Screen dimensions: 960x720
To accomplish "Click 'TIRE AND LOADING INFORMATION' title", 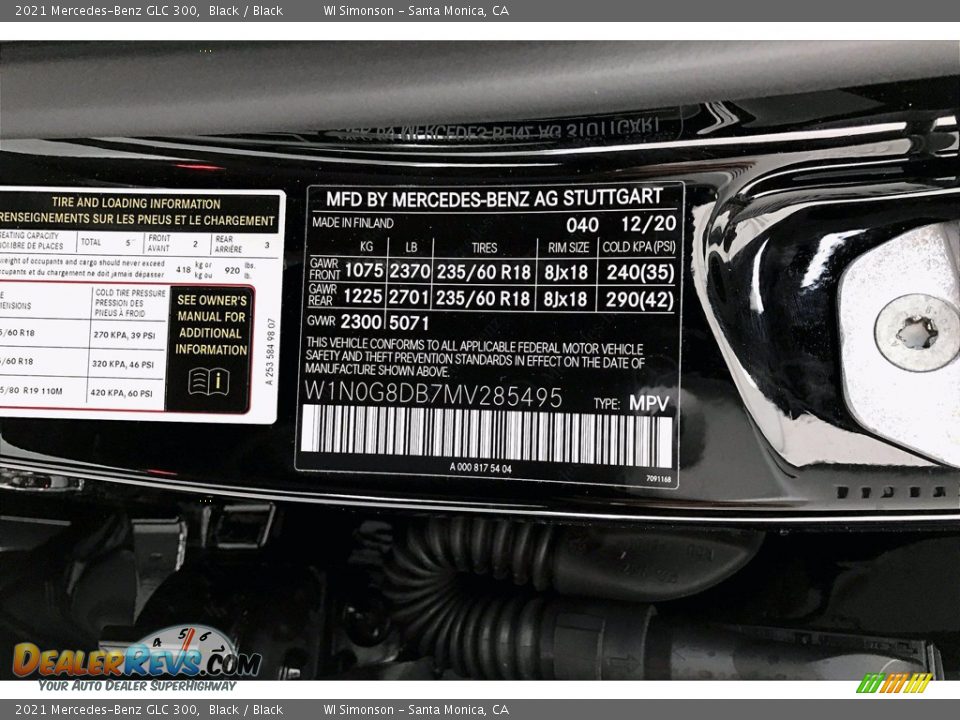I will (x=136, y=203).
